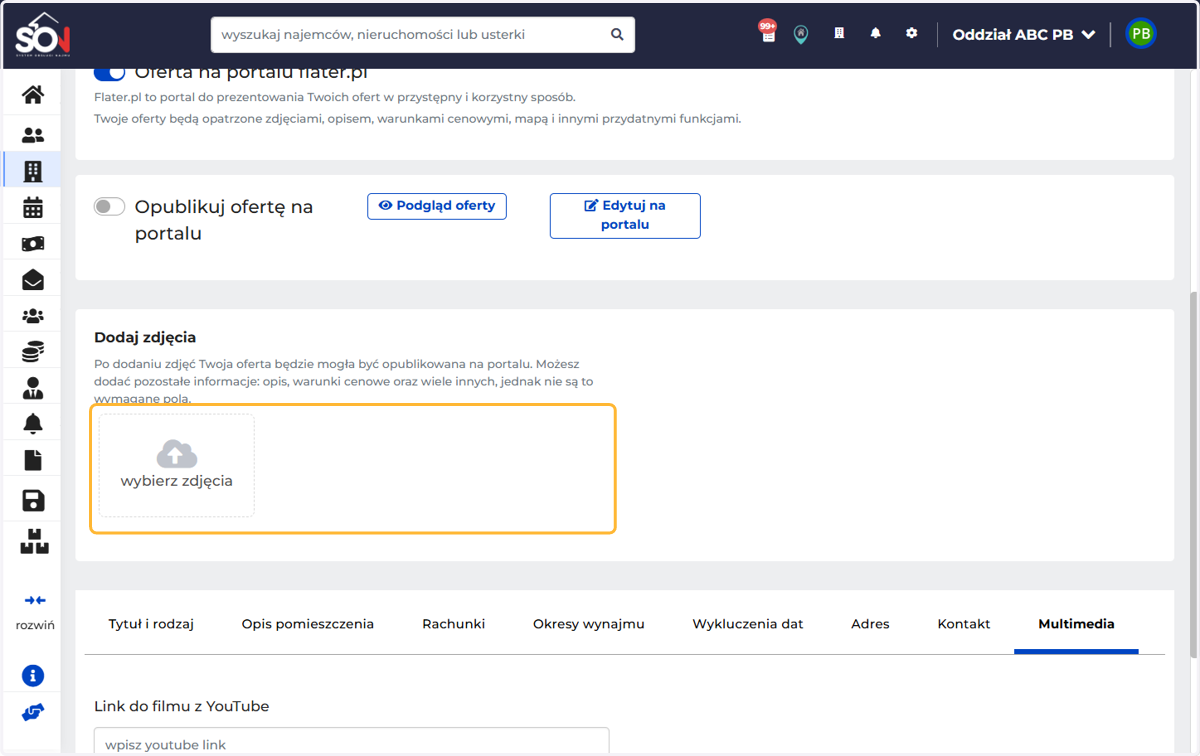Open the boxes inventory sidebar icon
1200x756 pixels.
pyautogui.click(x=33, y=541)
